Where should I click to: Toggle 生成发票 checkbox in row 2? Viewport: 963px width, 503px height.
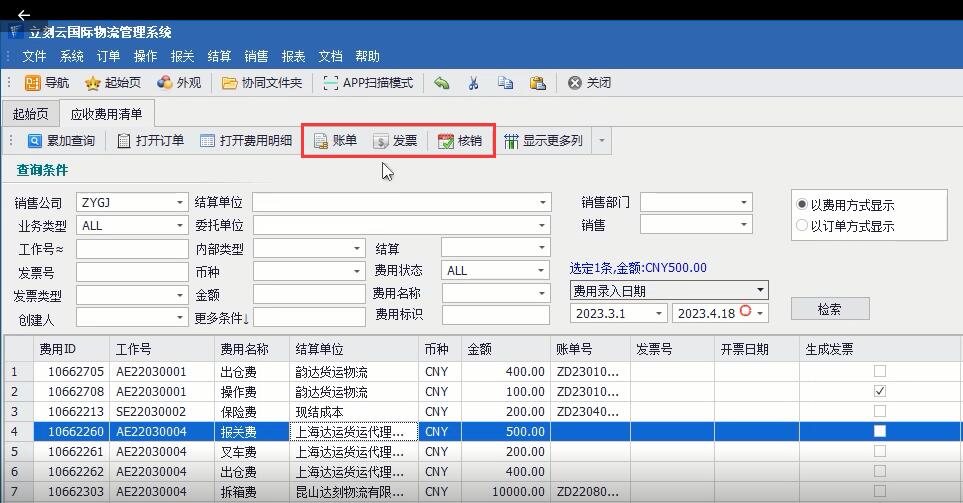[880, 391]
